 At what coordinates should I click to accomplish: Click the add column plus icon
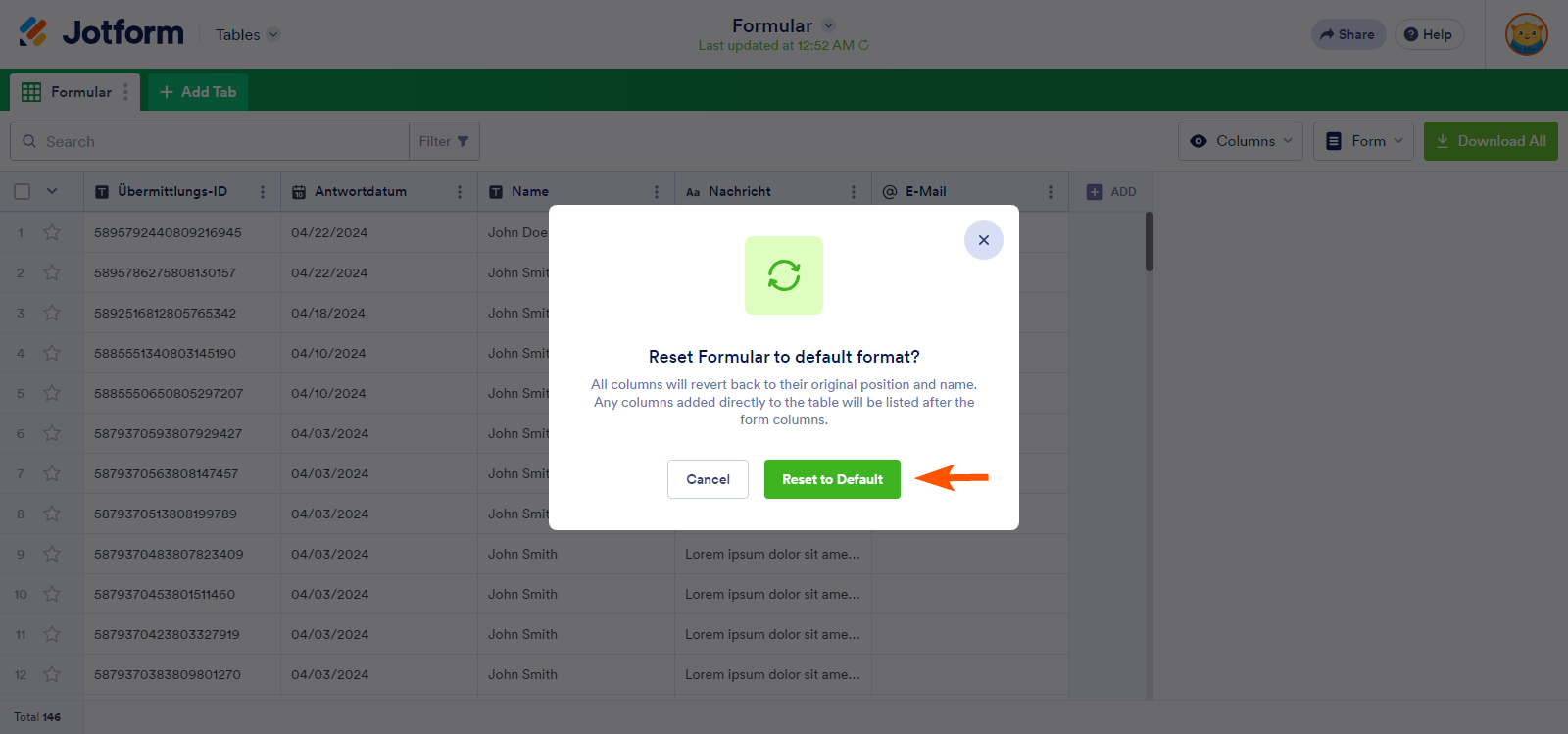(1095, 192)
